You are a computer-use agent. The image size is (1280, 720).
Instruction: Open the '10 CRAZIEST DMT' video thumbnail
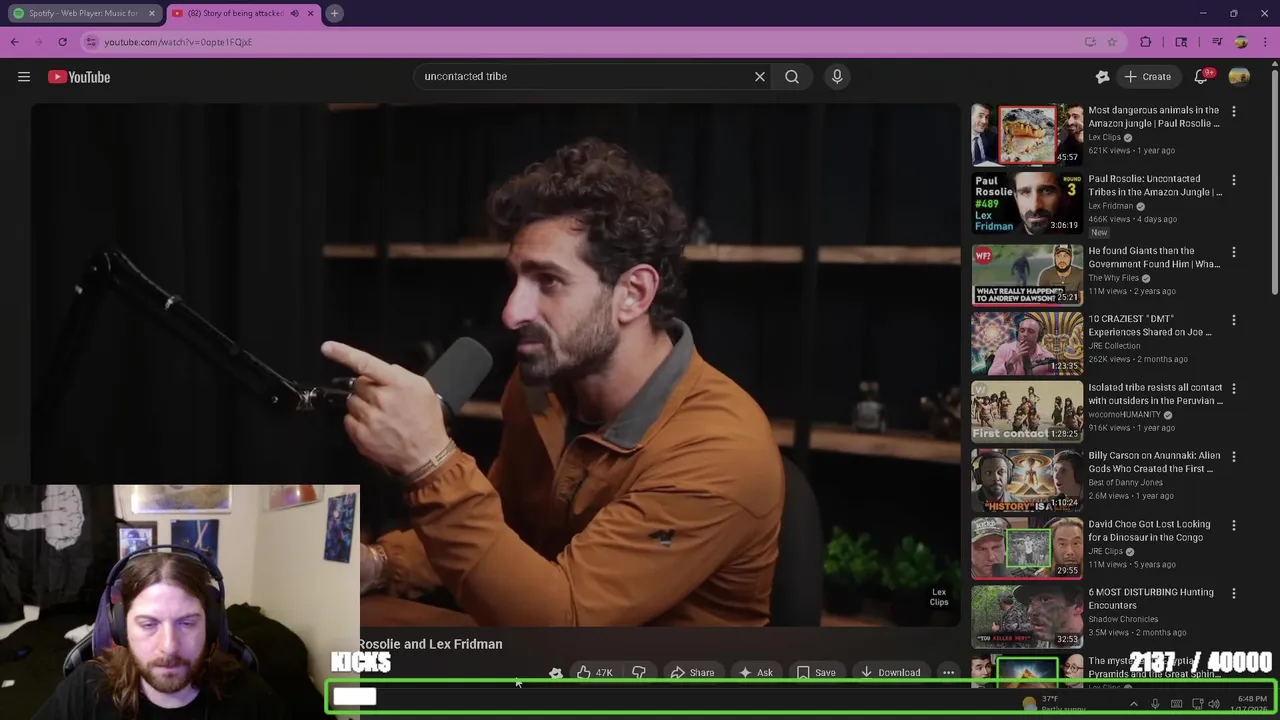tap(1027, 343)
